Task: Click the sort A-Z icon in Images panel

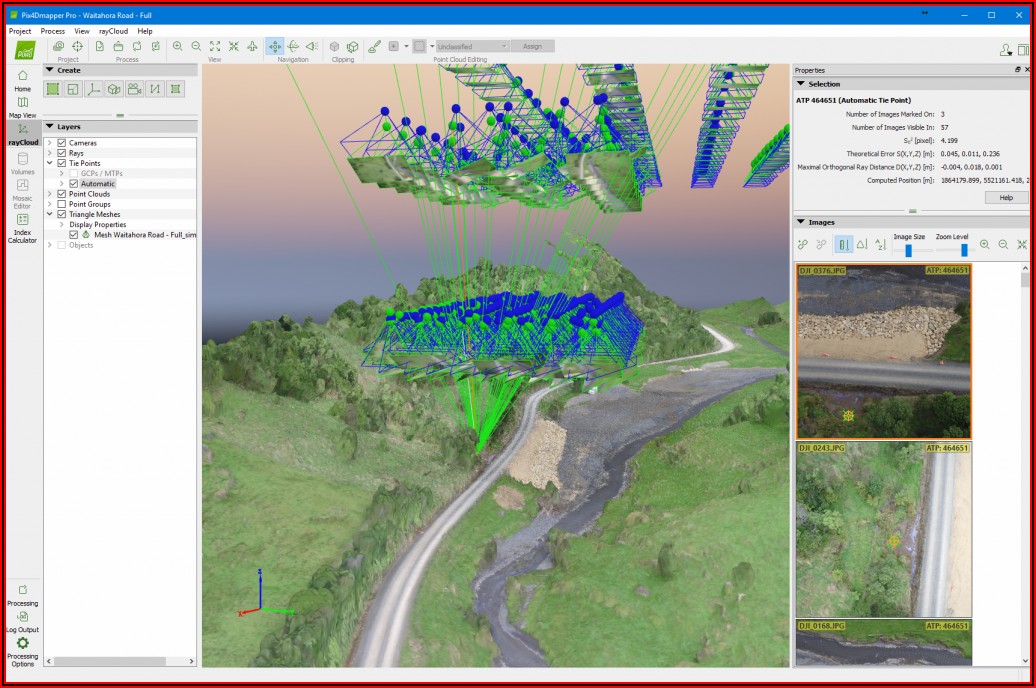Action: click(x=880, y=244)
